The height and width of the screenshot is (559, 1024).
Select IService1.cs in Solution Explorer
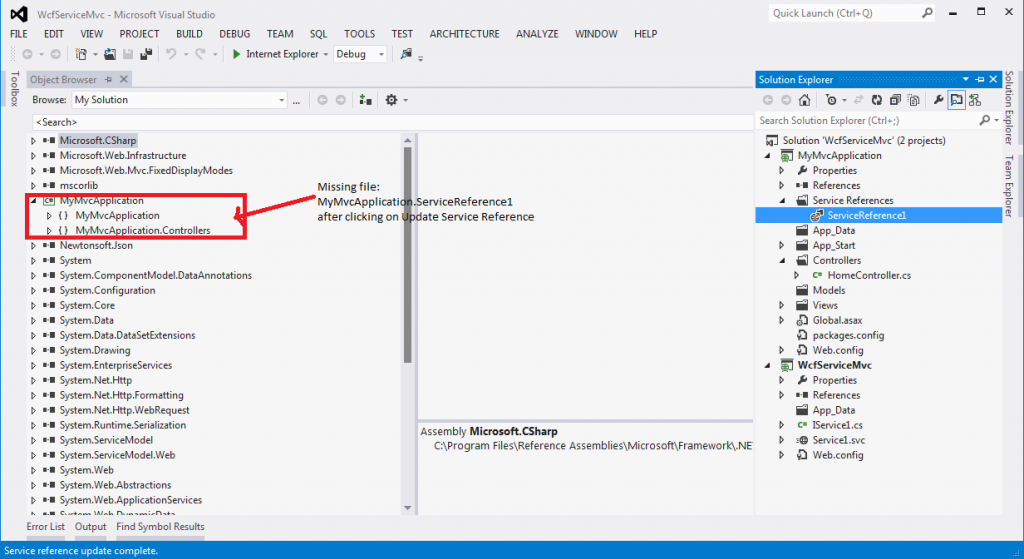[837, 425]
